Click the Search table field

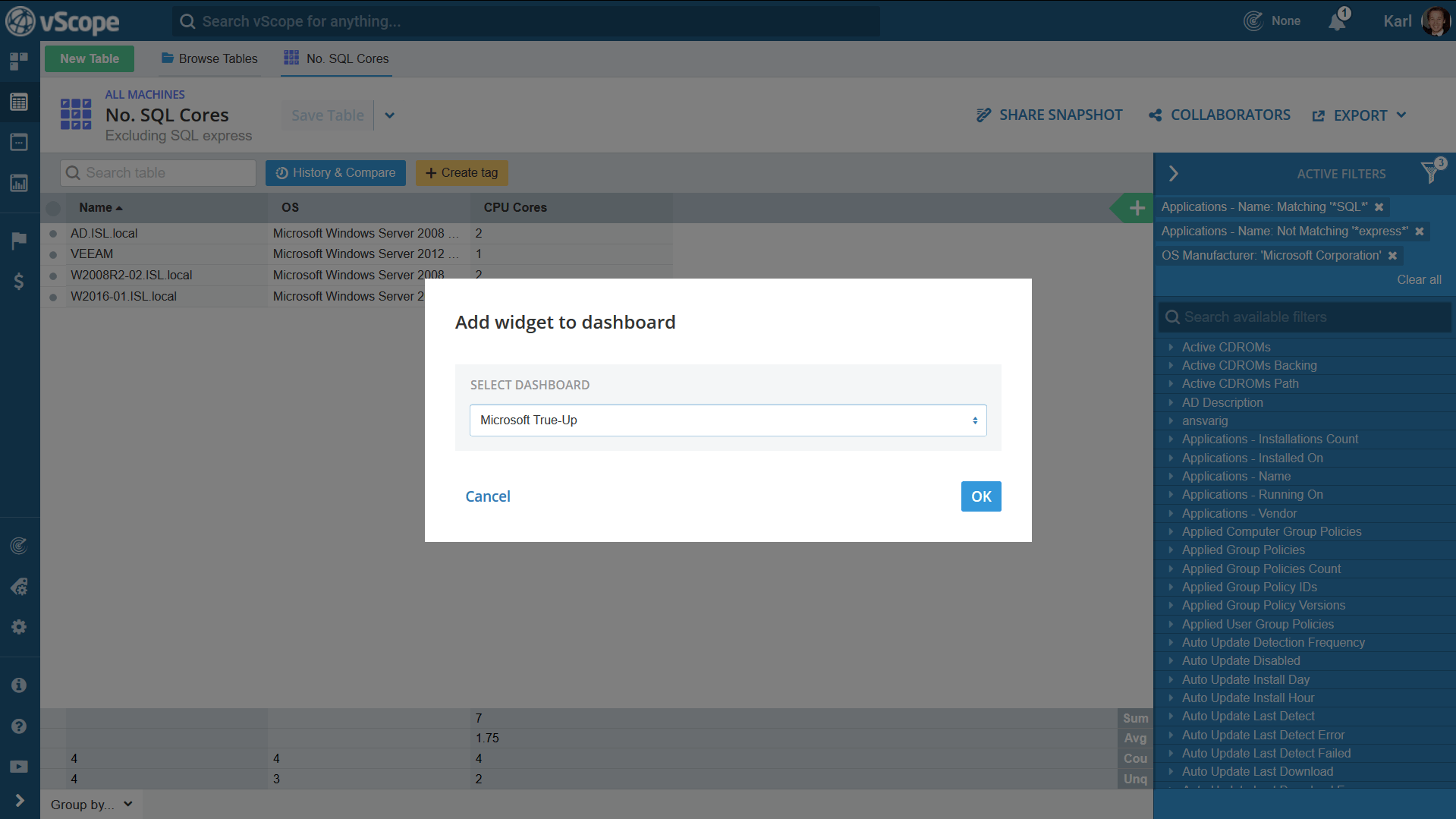pyautogui.click(x=158, y=173)
